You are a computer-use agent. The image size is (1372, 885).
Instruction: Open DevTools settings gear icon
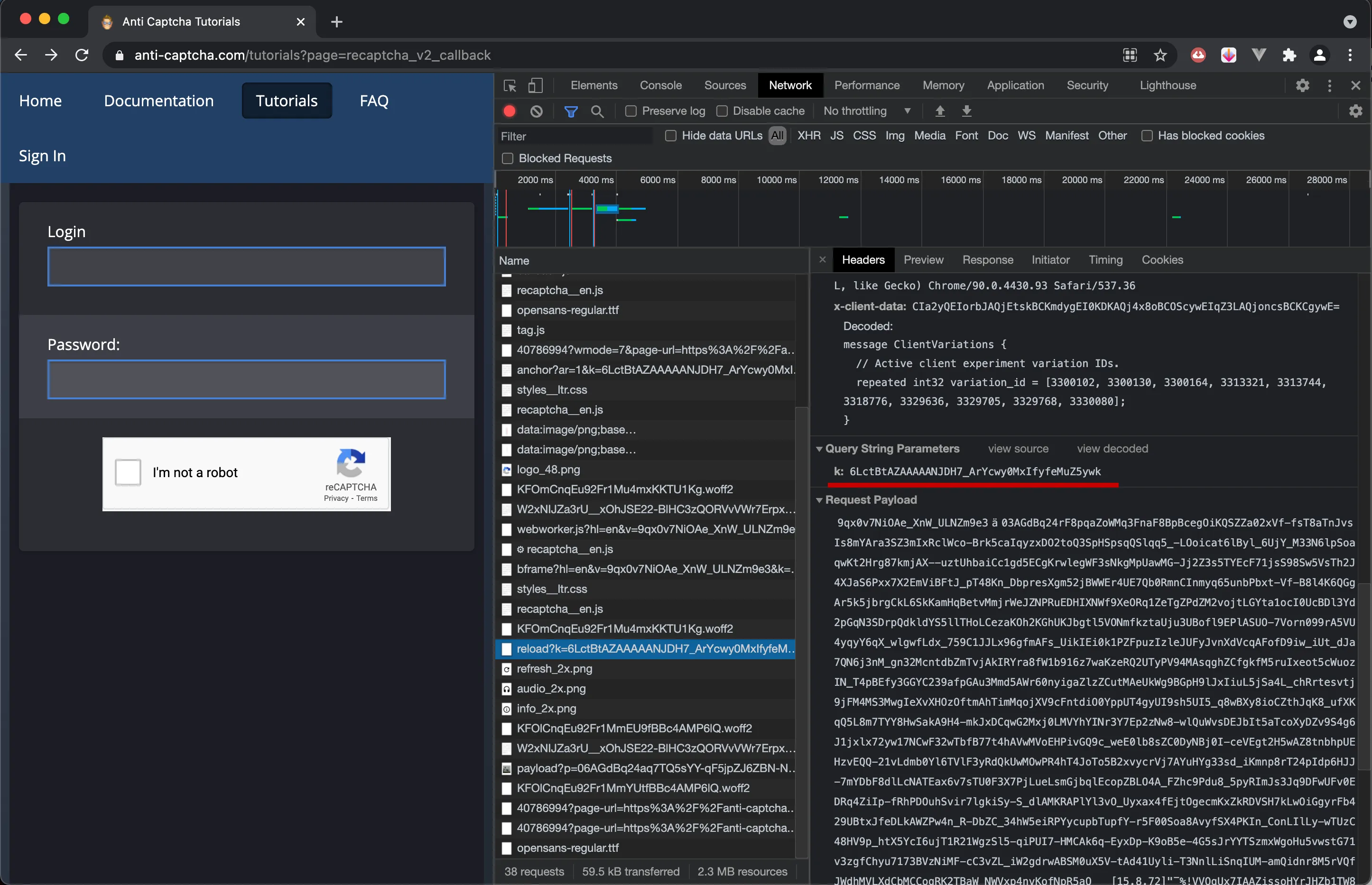click(1302, 86)
